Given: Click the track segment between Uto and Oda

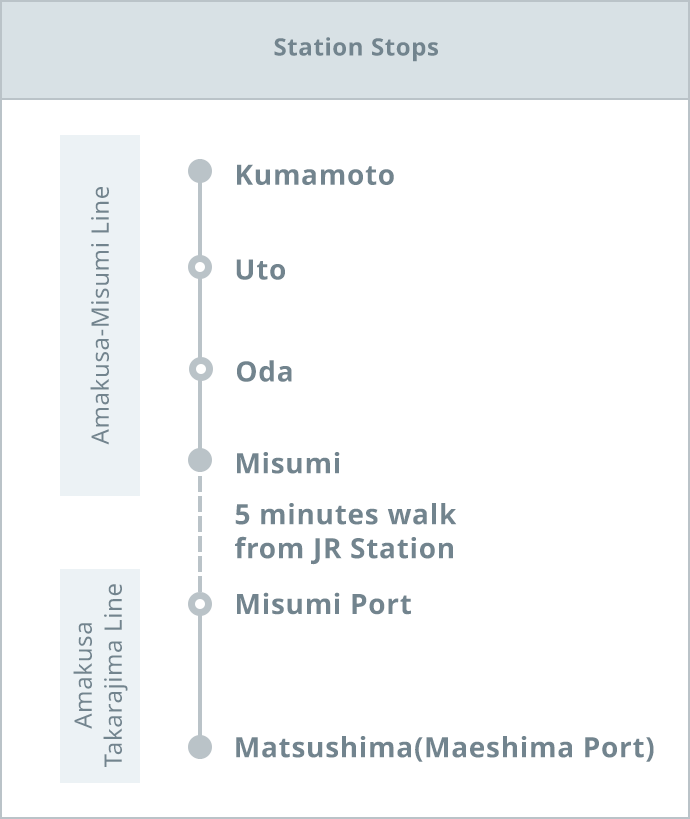Looking at the screenshot, I should [200, 319].
